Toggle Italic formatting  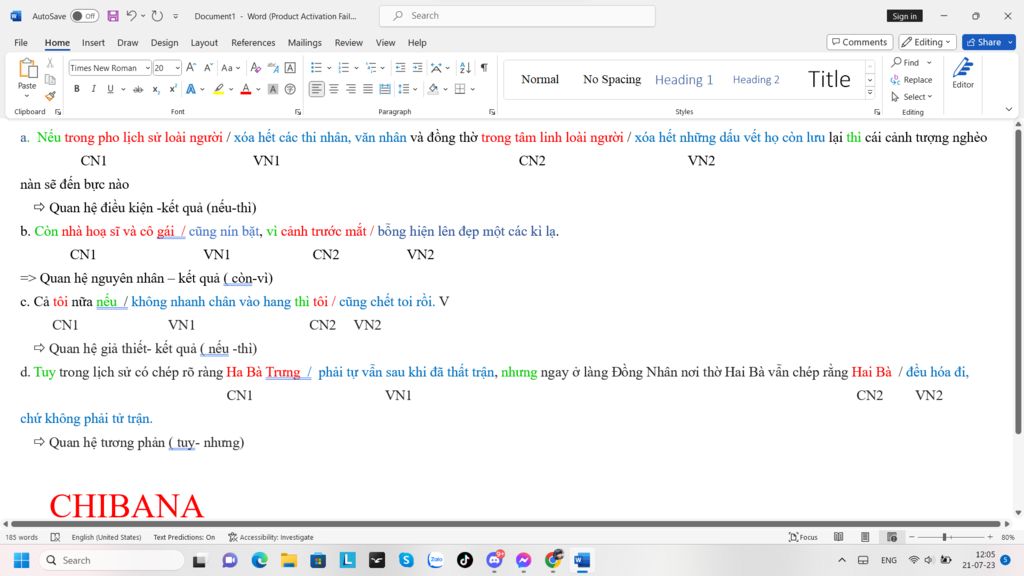93,89
